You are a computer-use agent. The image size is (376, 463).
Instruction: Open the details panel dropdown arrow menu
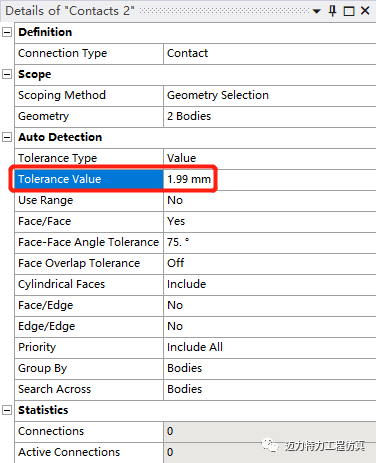click(317, 11)
